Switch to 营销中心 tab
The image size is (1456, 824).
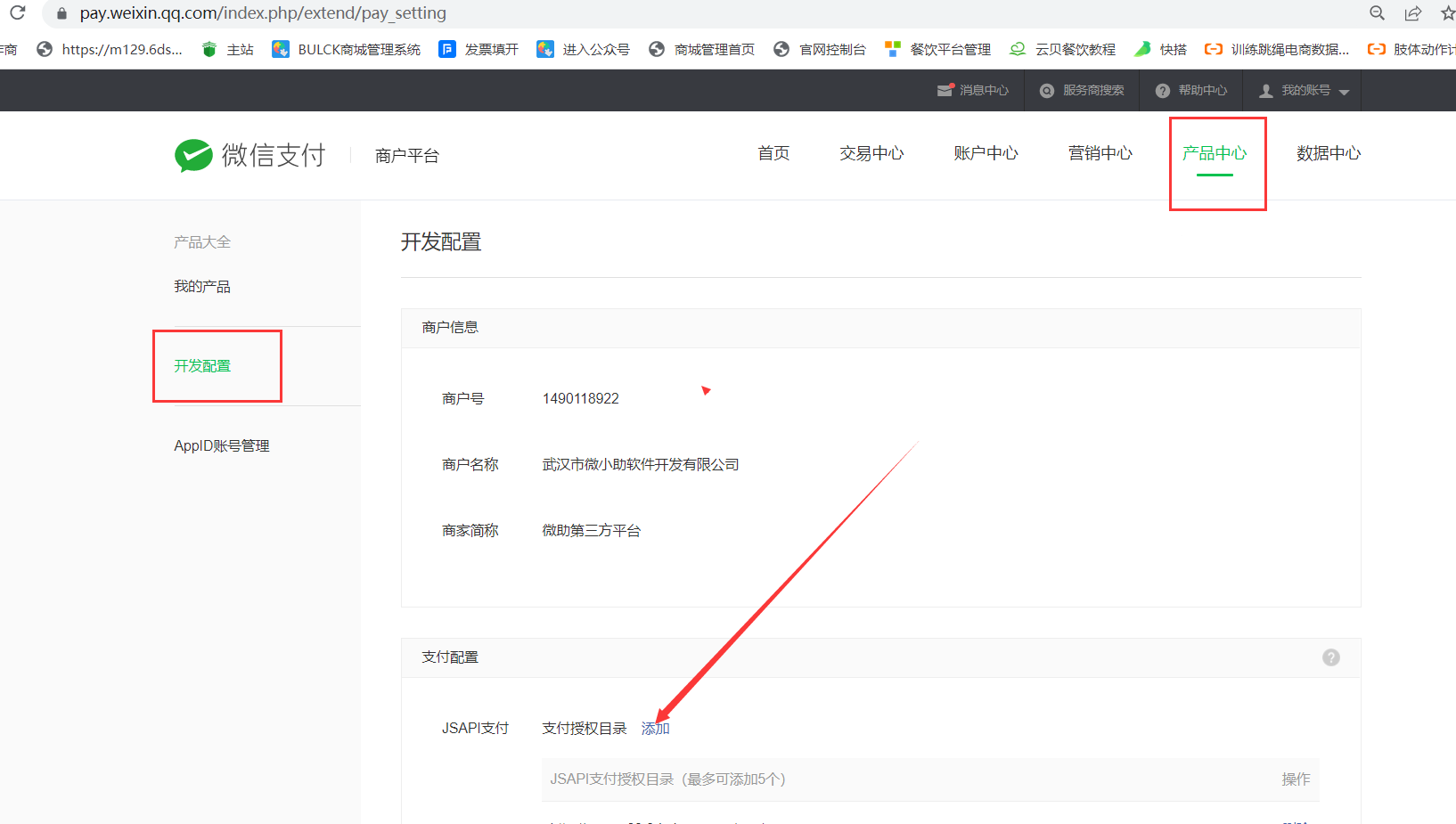tap(1100, 153)
